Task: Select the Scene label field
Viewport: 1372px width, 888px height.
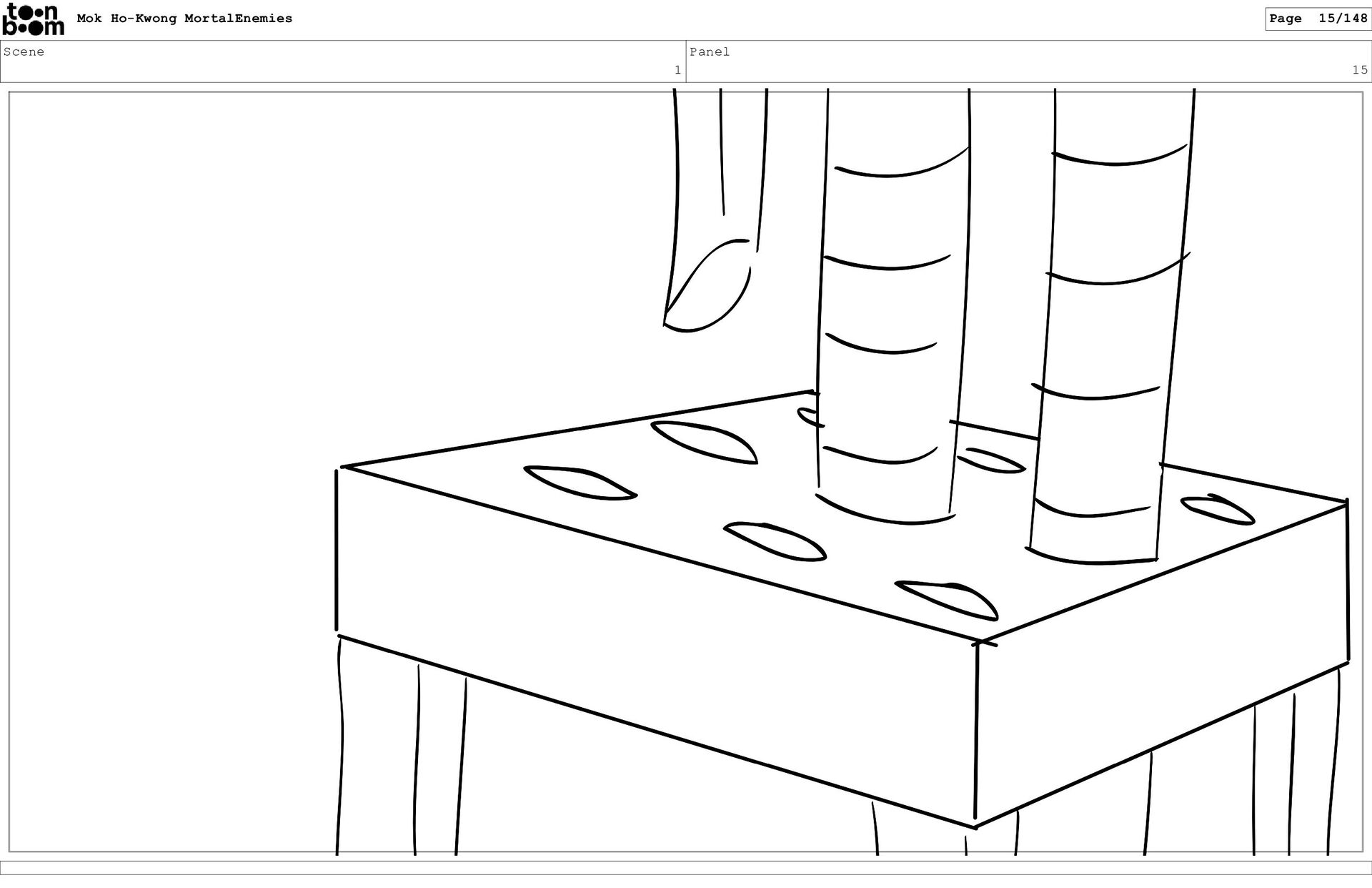Action: coord(24,51)
